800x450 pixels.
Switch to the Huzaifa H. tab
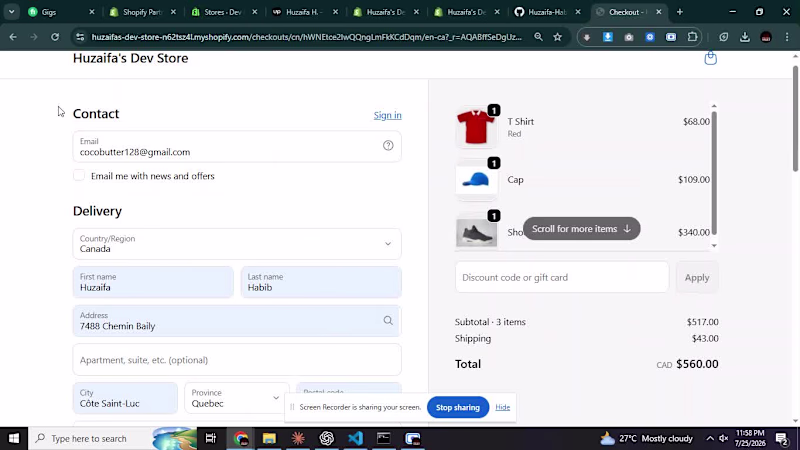304,12
